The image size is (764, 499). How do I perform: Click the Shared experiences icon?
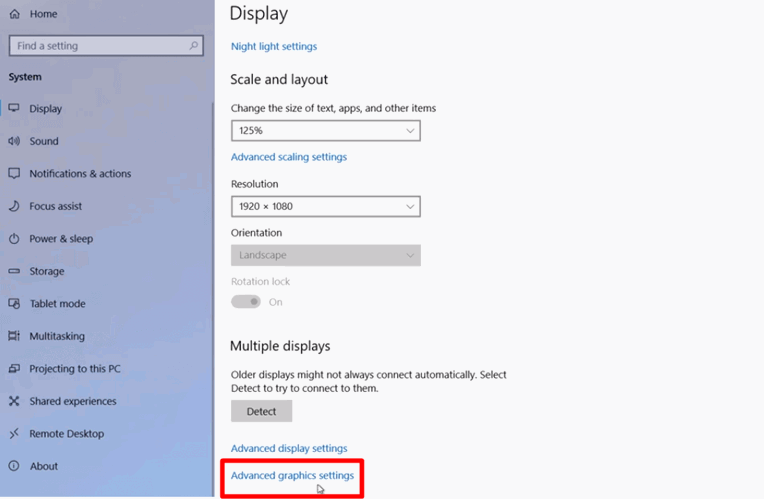pos(14,401)
